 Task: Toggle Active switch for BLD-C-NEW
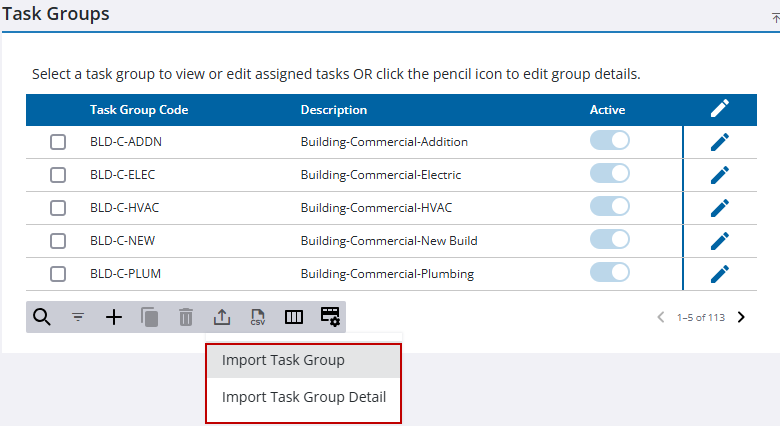pos(610,239)
